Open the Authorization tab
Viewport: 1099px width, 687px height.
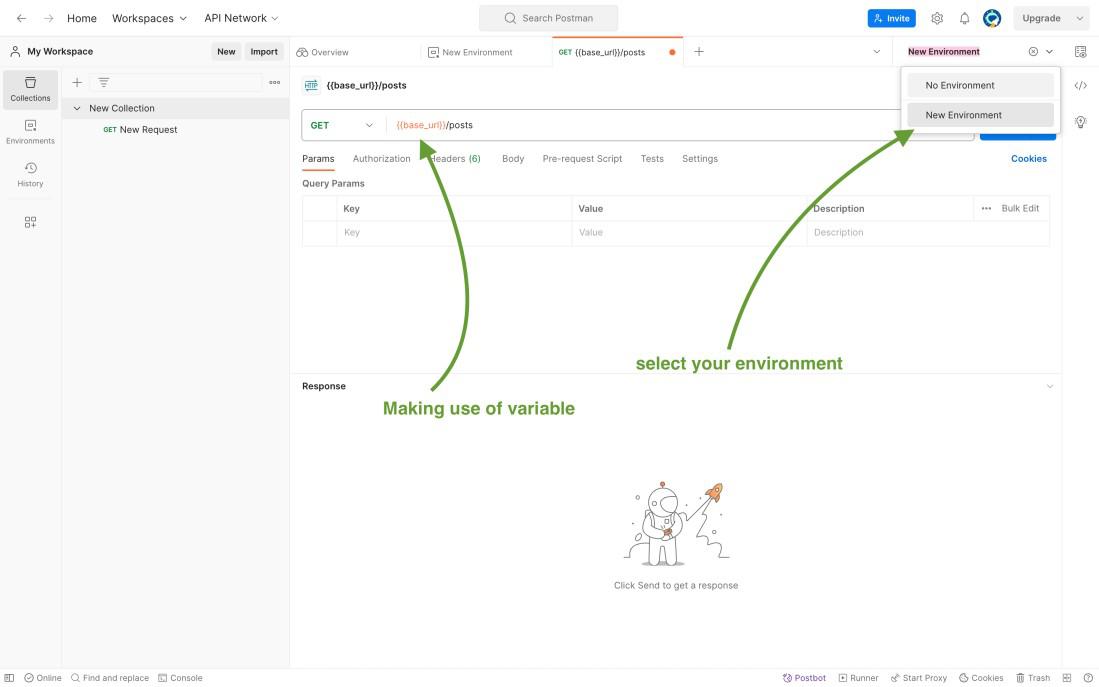tap(381, 159)
